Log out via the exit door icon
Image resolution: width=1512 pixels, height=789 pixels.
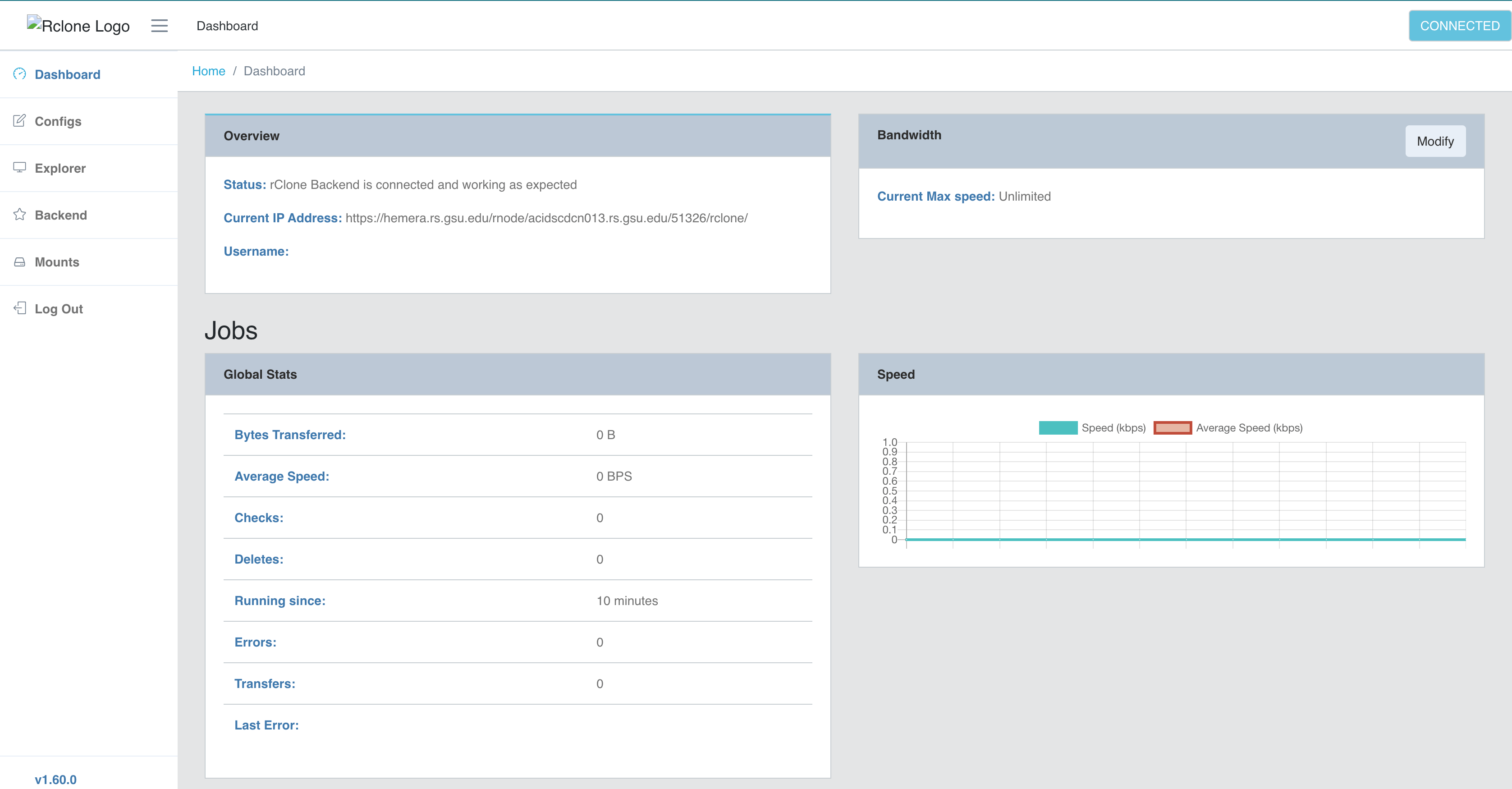(x=19, y=308)
